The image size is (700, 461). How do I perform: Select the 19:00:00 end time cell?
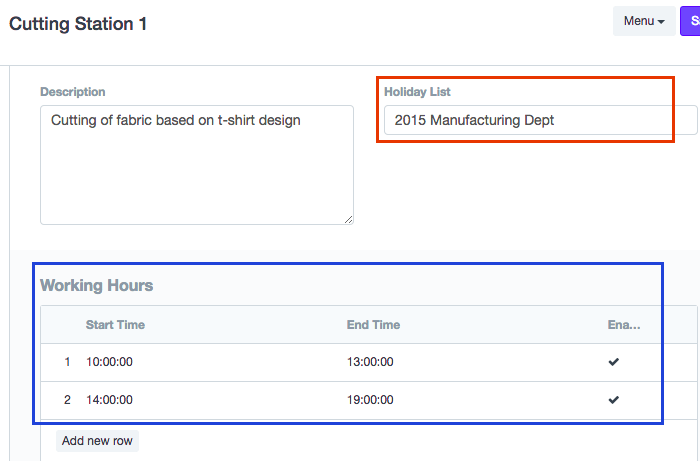pos(370,400)
